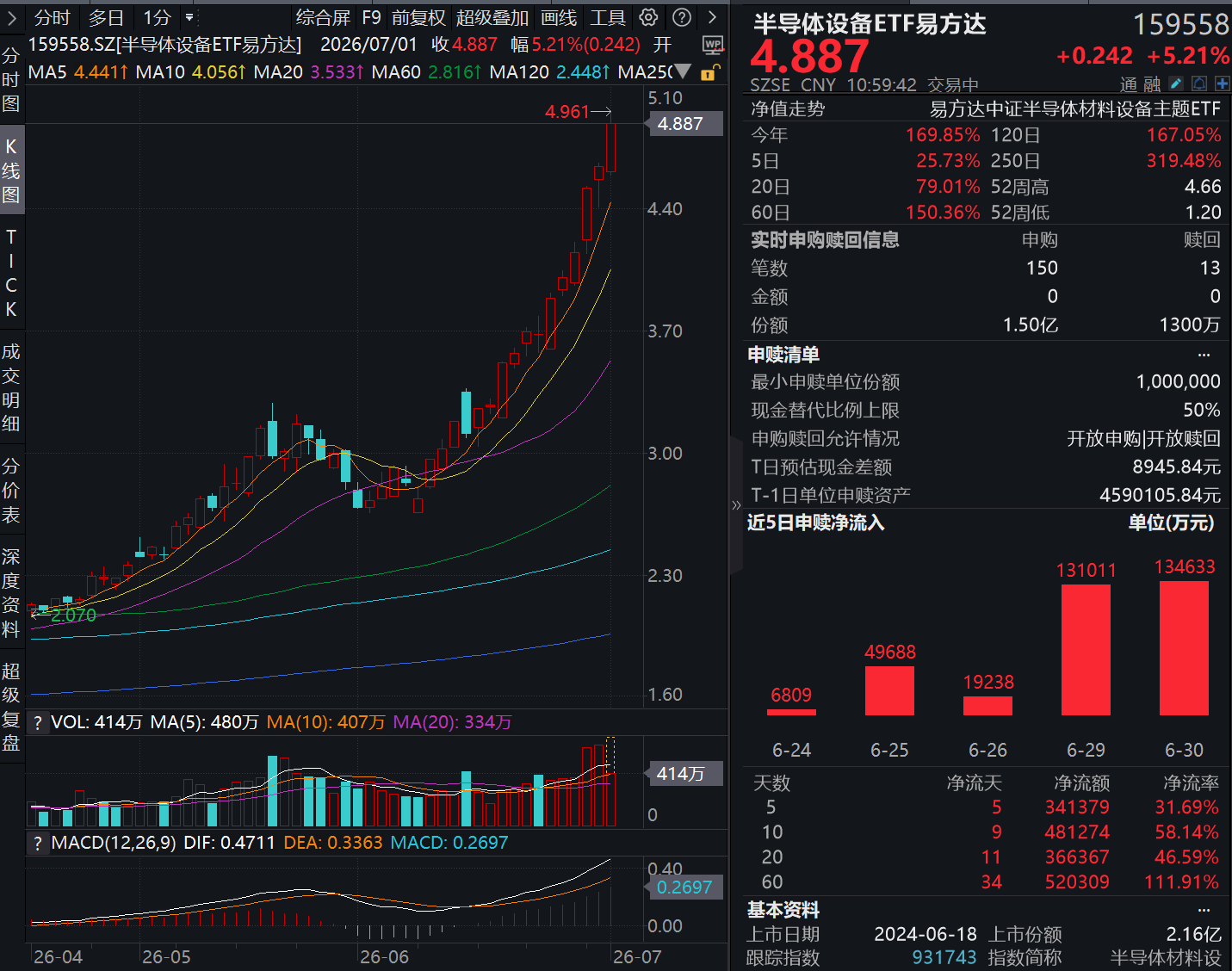Open tracked index 931743 link
Image resolution: width=1232 pixels, height=971 pixels.
pyautogui.click(x=944, y=957)
